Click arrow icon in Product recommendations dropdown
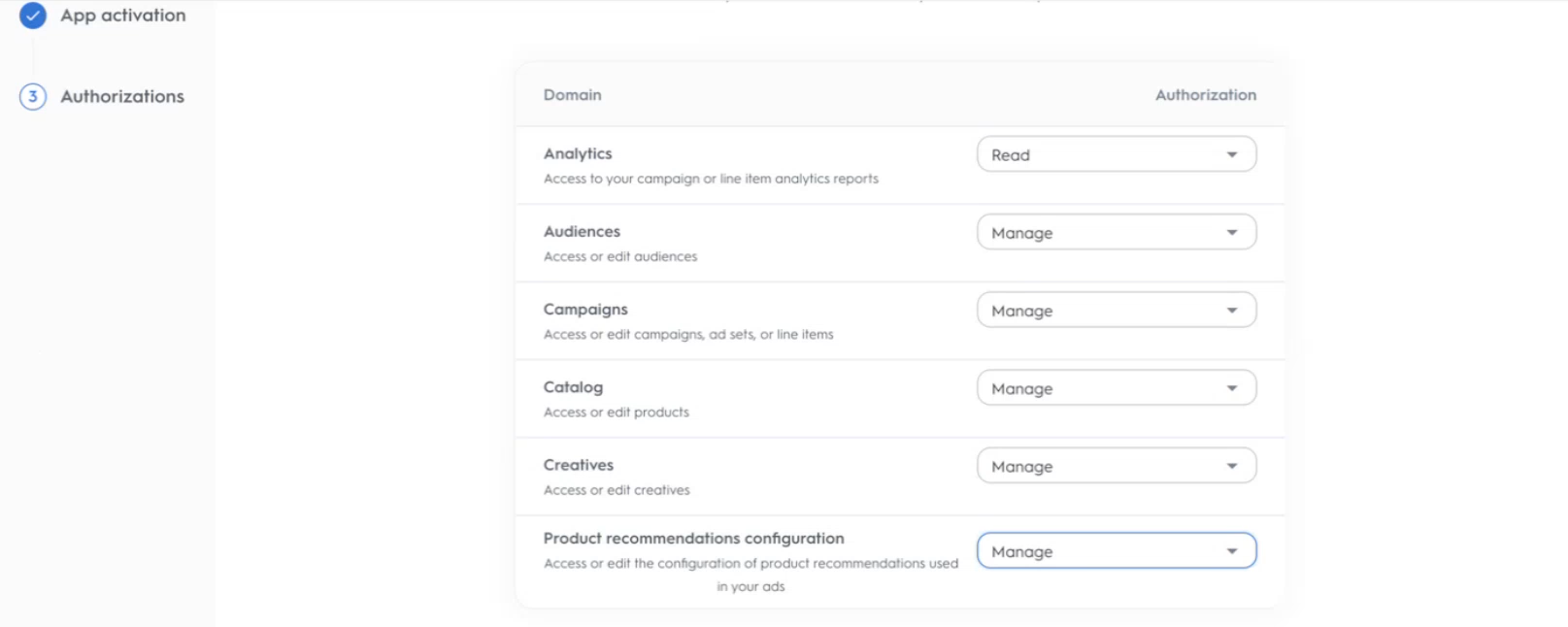The image size is (1568, 627). click(1232, 551)
